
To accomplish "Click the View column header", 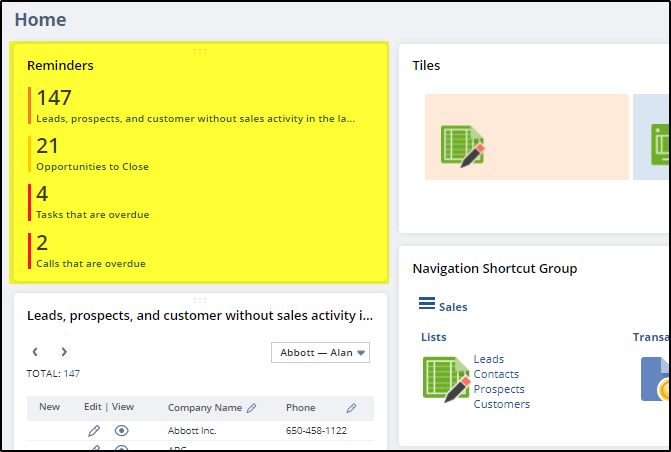I will coord(123,407).
